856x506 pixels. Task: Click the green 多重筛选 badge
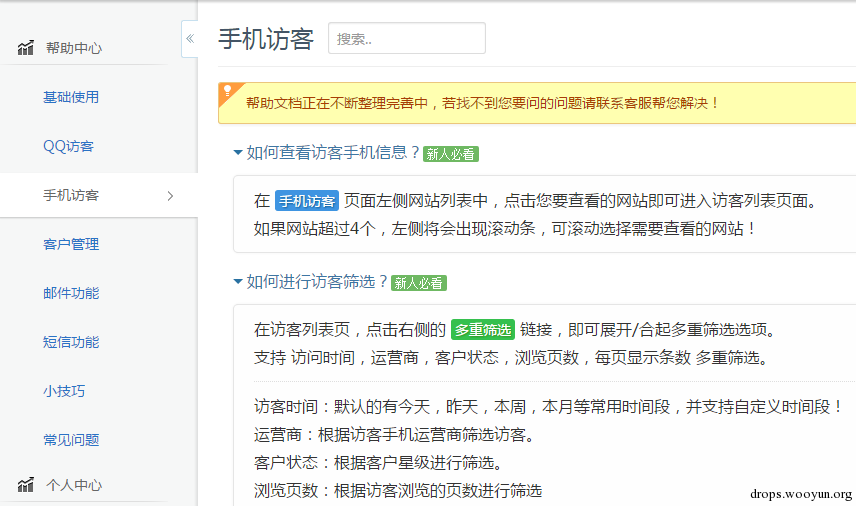point(482,329)
